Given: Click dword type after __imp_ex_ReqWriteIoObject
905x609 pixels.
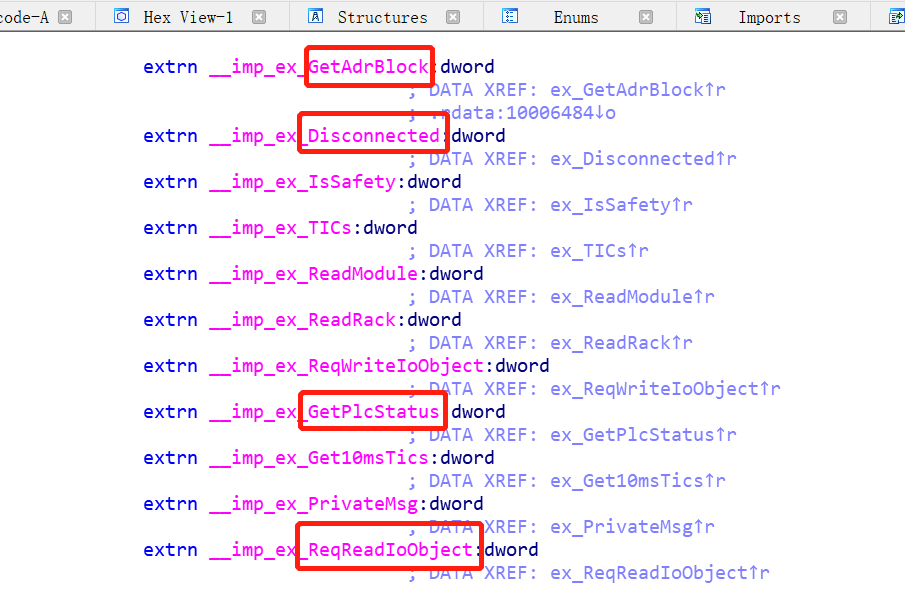Looking at the screenshot, I should pyautogui.click(x=522, y=366).
